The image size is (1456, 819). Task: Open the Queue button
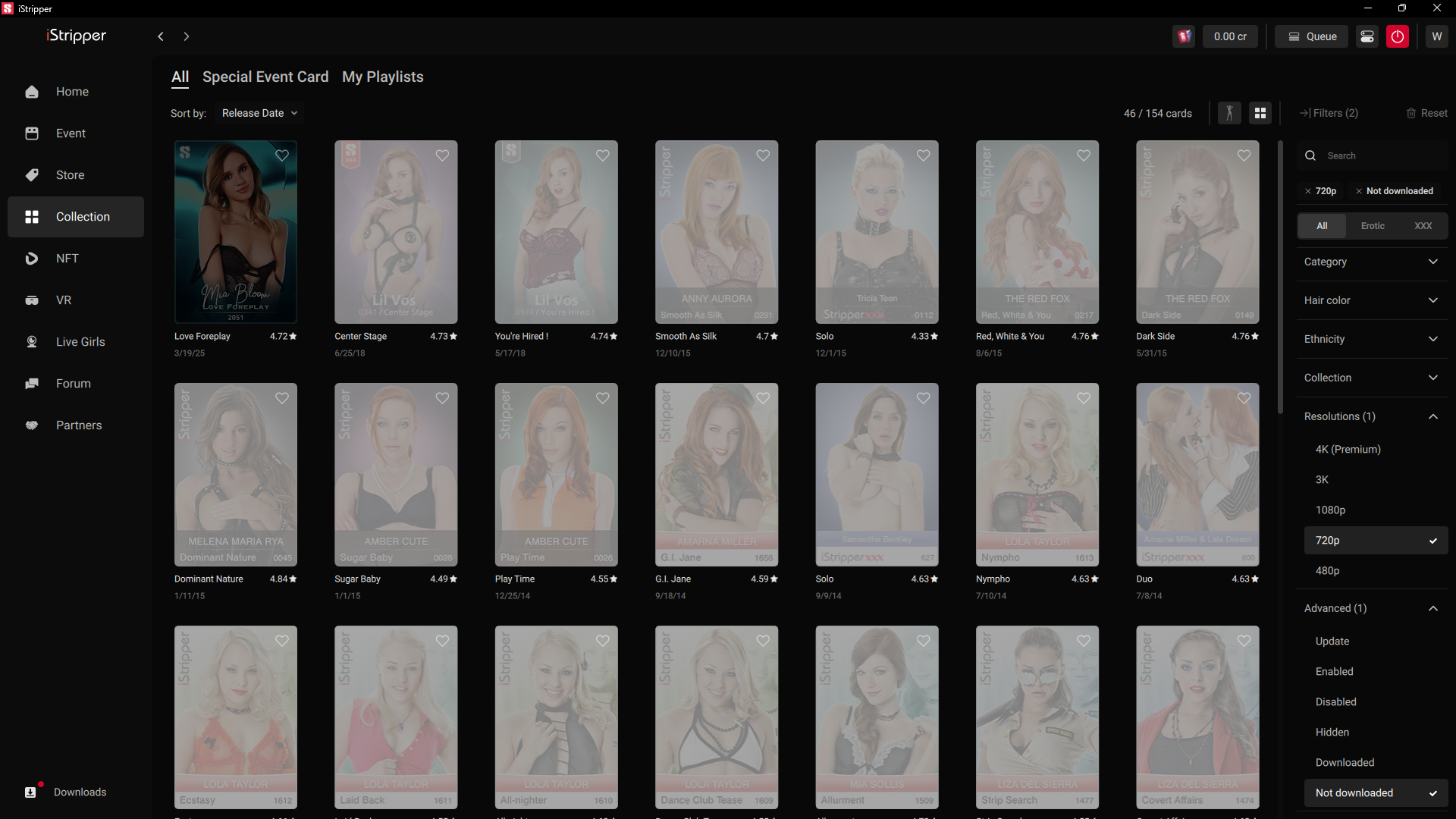(1311, 36)
